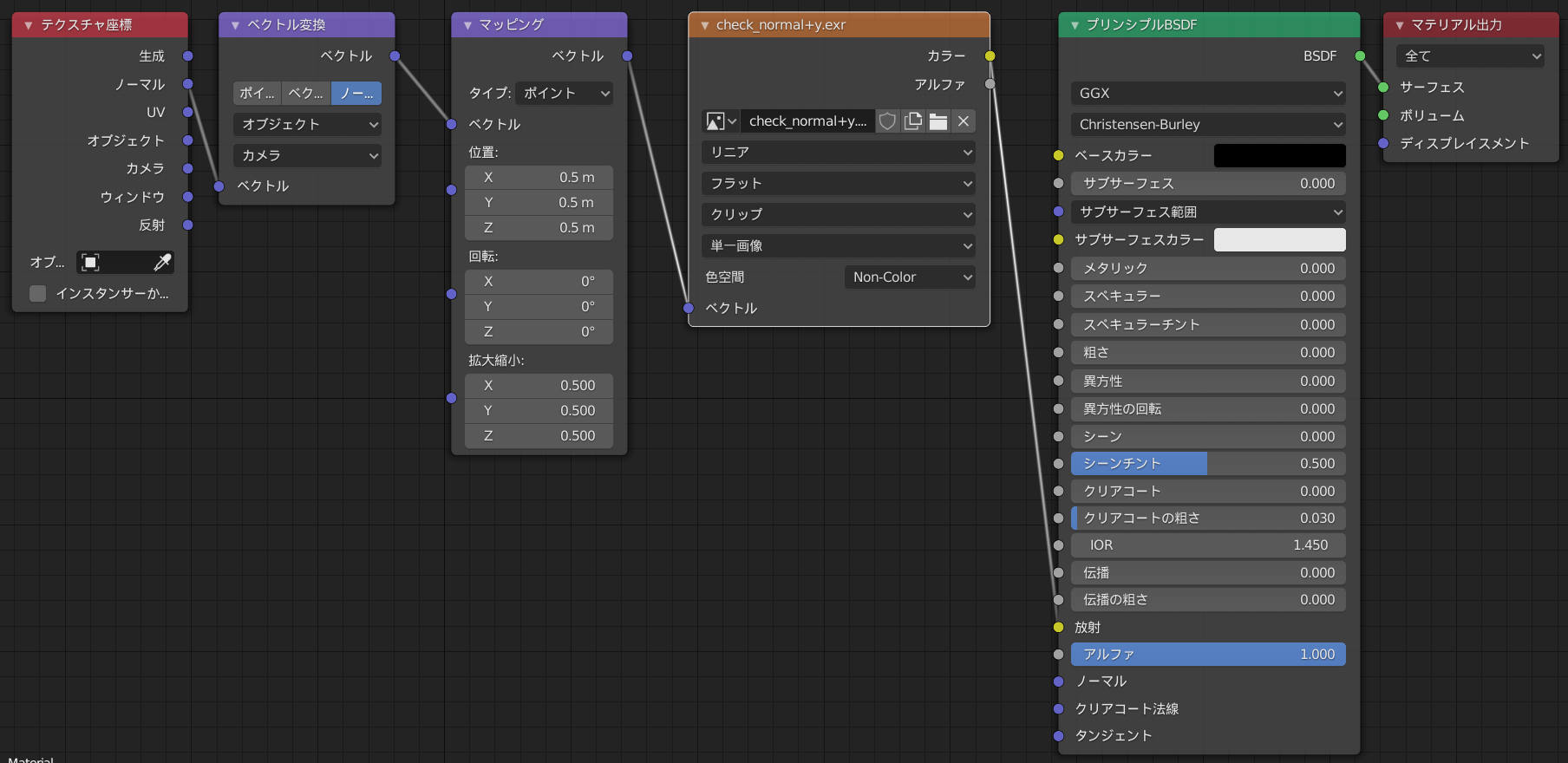The width and height of the screenshot is (1568, 763).
Task: Click the 粗さ value field
Action: [1208, 352]
